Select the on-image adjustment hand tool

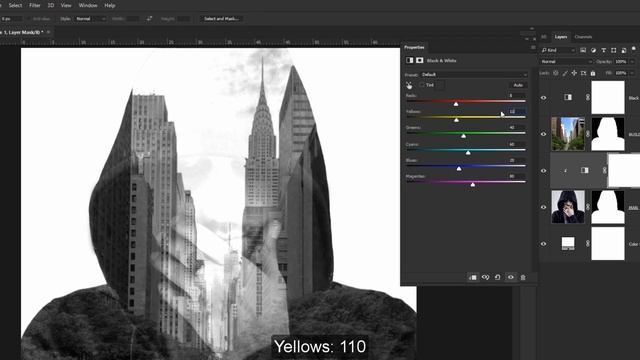point(409,85)
